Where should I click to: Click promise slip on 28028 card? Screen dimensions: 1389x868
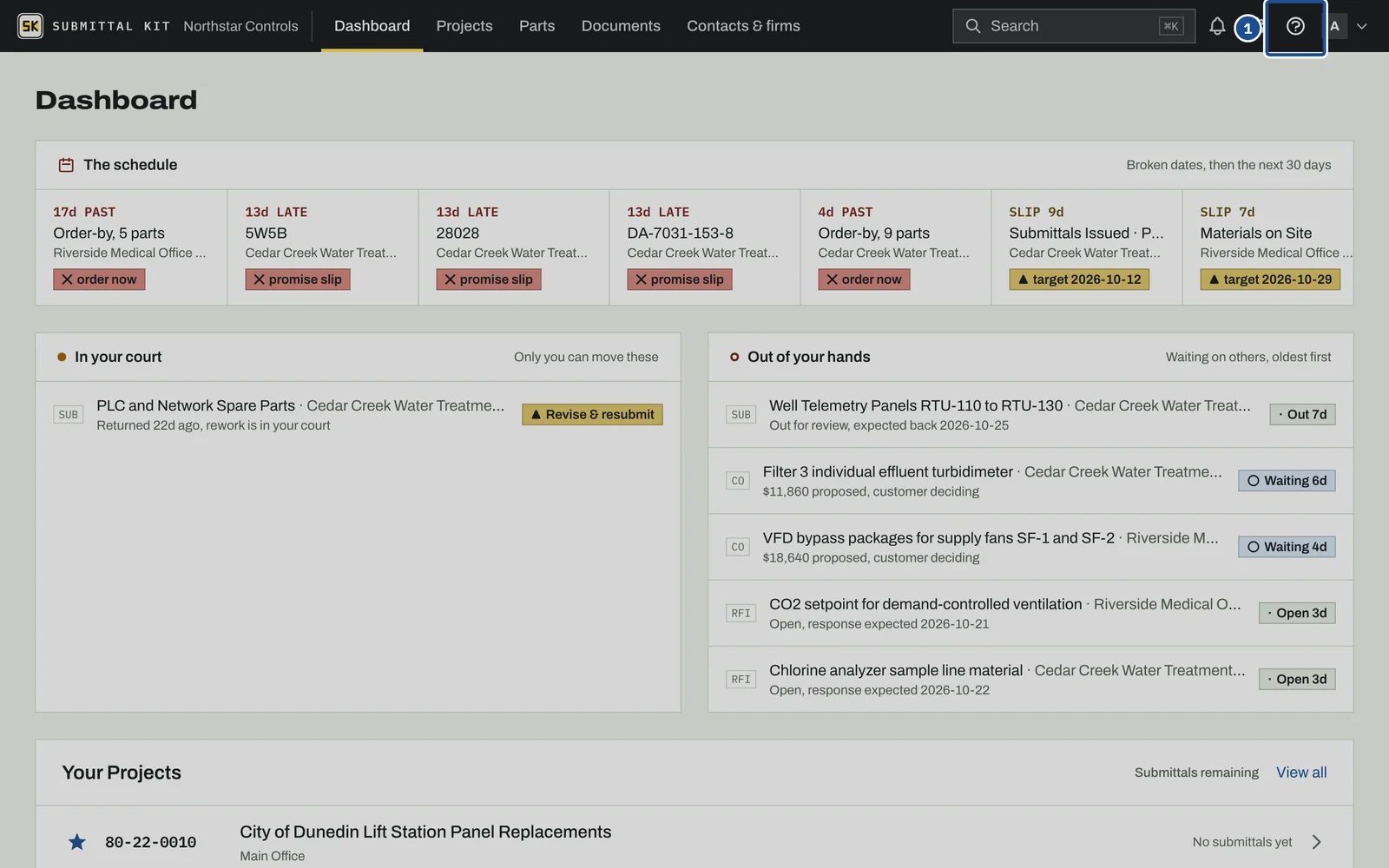tap(489, 279)
